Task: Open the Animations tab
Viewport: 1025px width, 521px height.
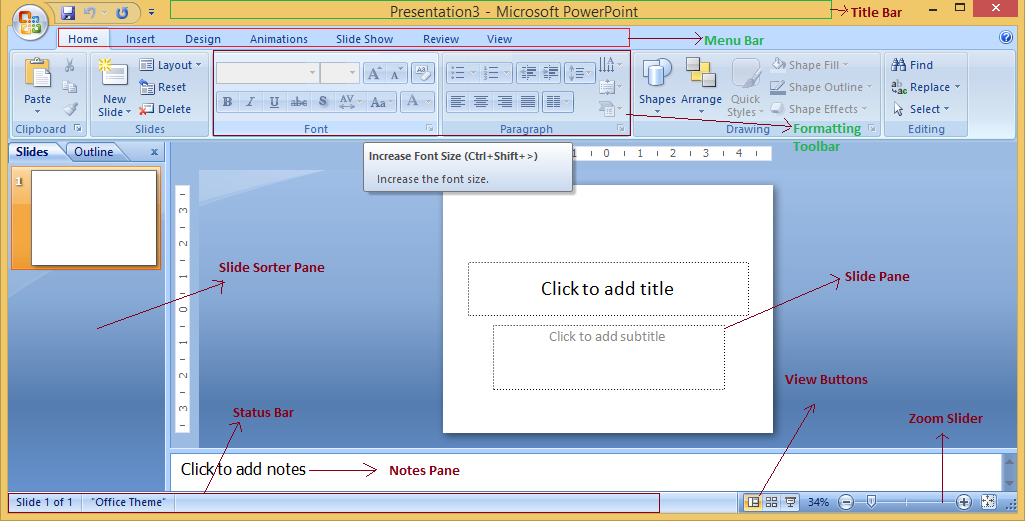Action: click(x=278, y=39)
